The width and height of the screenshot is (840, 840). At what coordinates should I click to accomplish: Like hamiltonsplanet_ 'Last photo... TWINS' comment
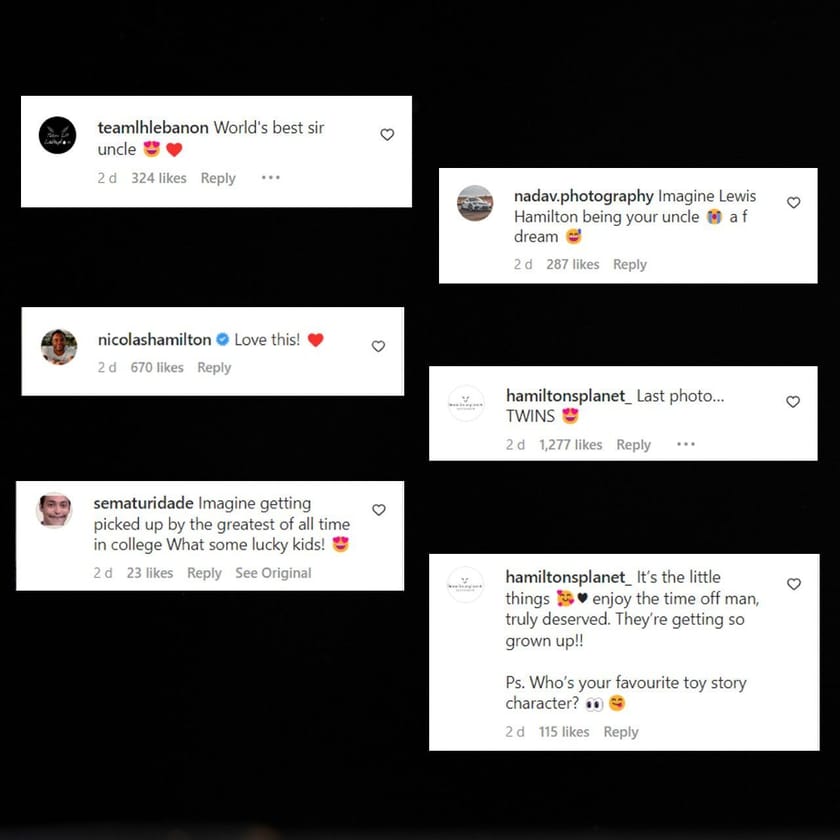793,402
